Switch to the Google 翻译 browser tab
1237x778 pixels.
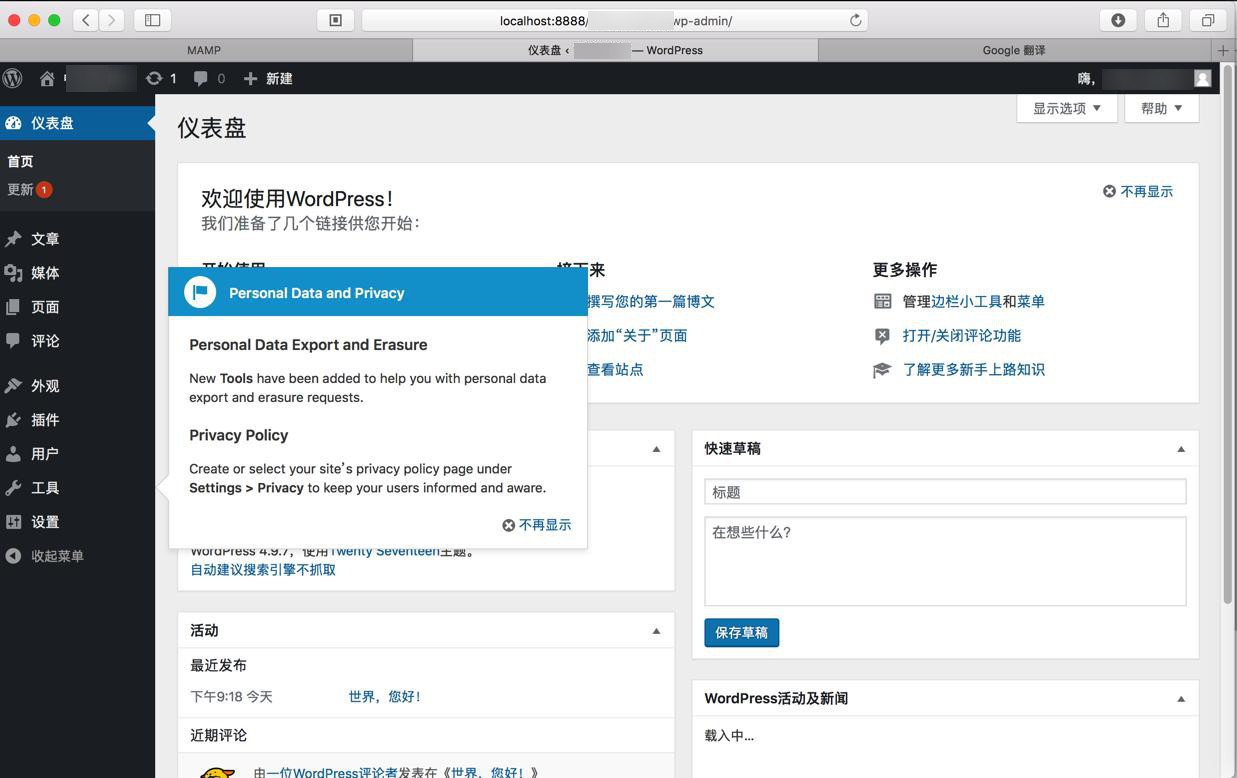coord(1013,50)
